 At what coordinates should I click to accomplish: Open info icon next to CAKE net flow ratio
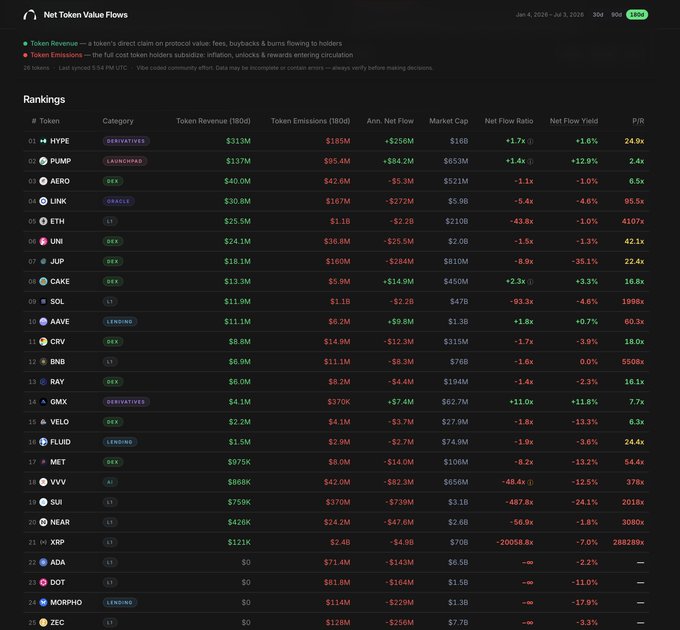coord(530,282)
